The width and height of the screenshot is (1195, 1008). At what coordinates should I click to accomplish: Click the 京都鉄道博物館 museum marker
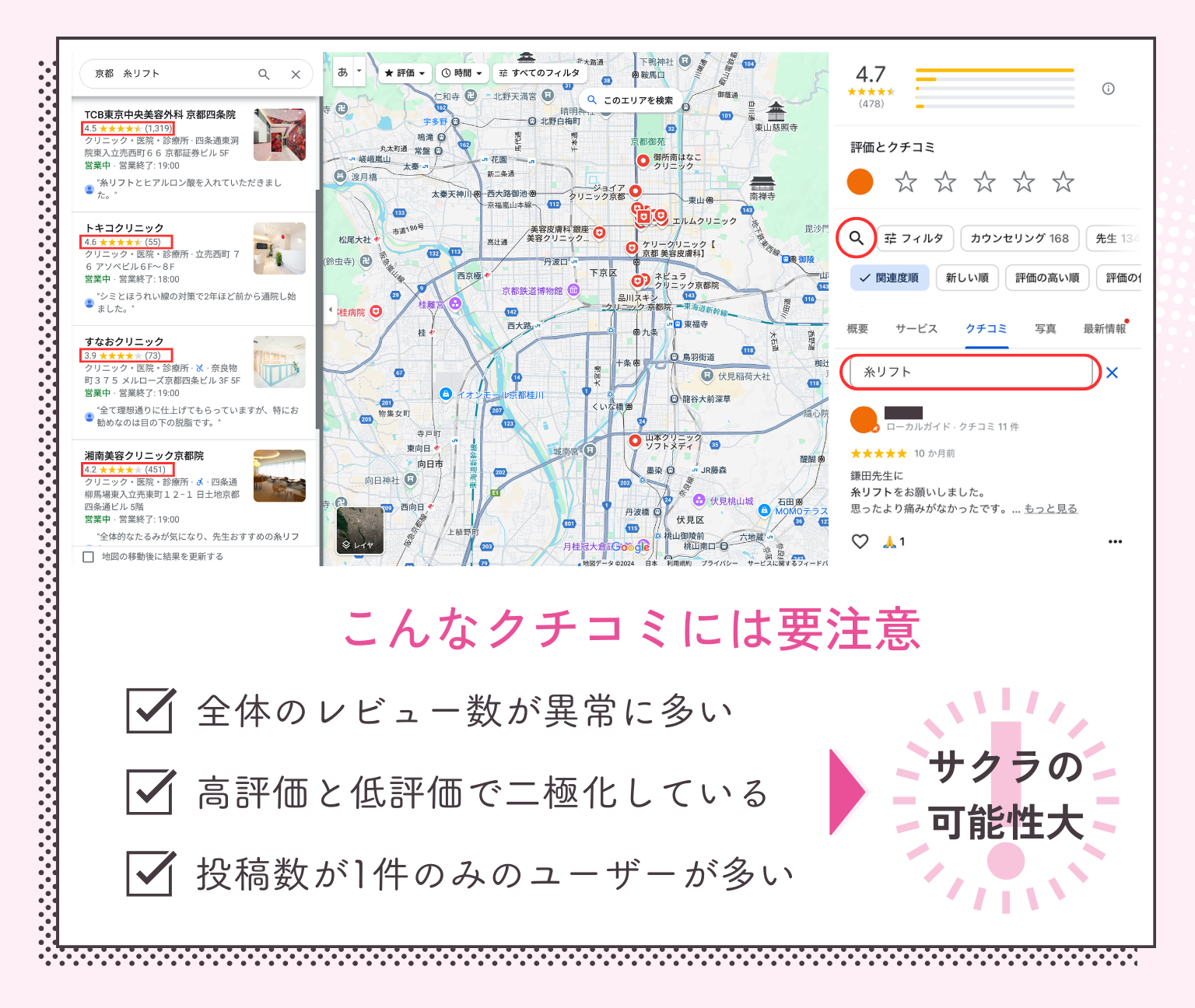[573, 290]
